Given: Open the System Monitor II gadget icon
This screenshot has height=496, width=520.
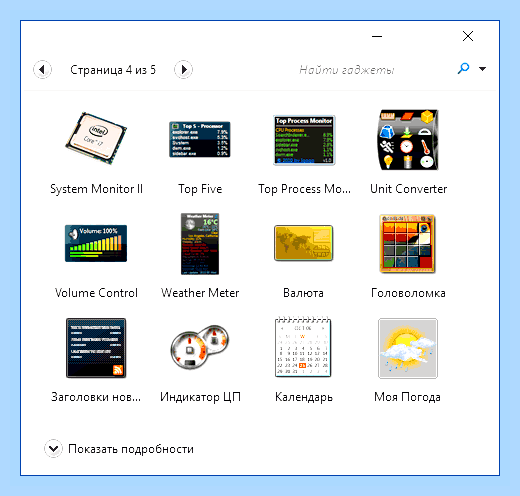Looking at the screenshot, I should 96,139.
